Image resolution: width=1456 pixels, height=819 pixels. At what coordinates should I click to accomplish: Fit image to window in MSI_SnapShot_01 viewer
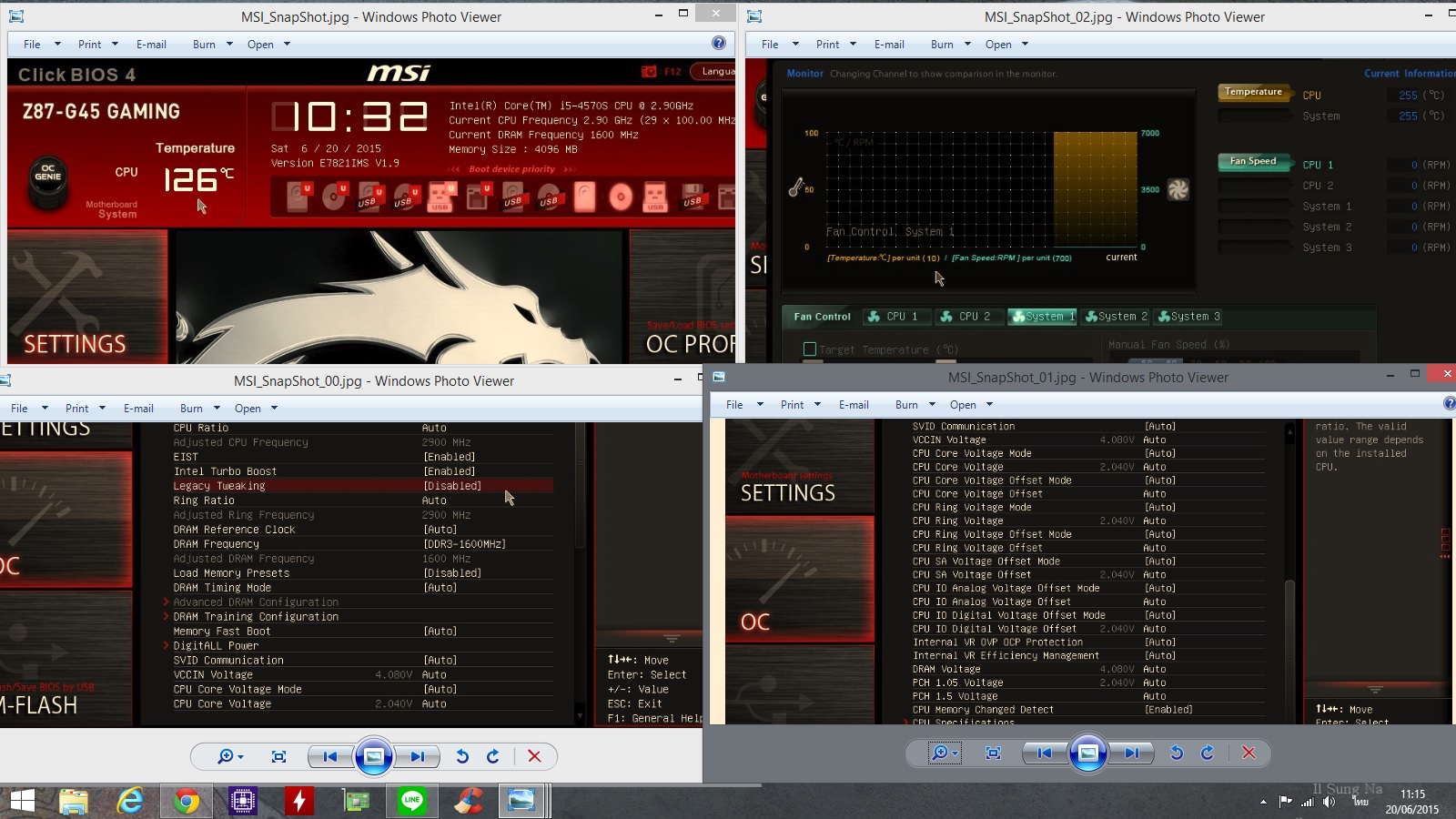pyautogui.click(x=993, y=753)
